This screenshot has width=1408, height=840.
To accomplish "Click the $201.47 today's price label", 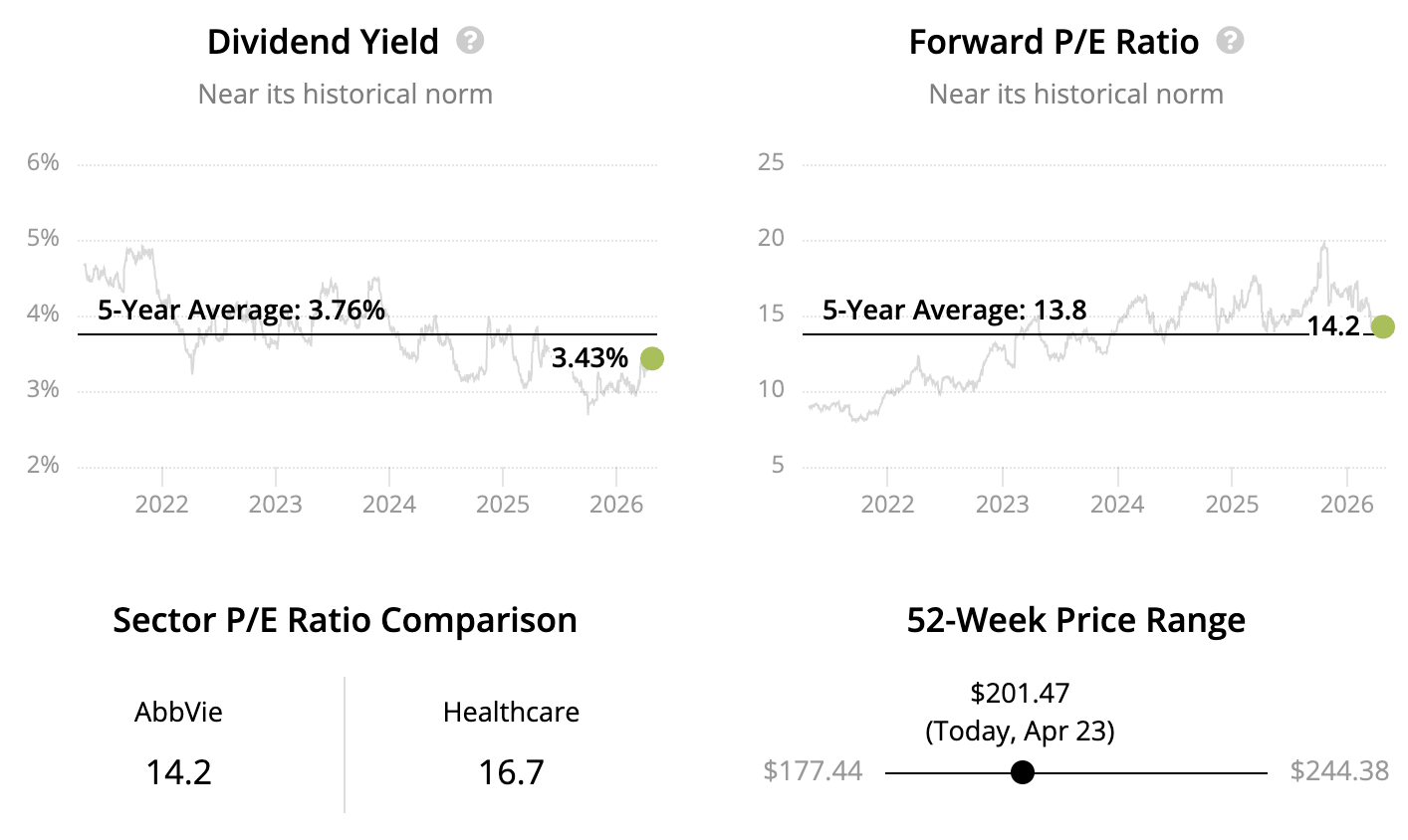I will point(1020,693).
